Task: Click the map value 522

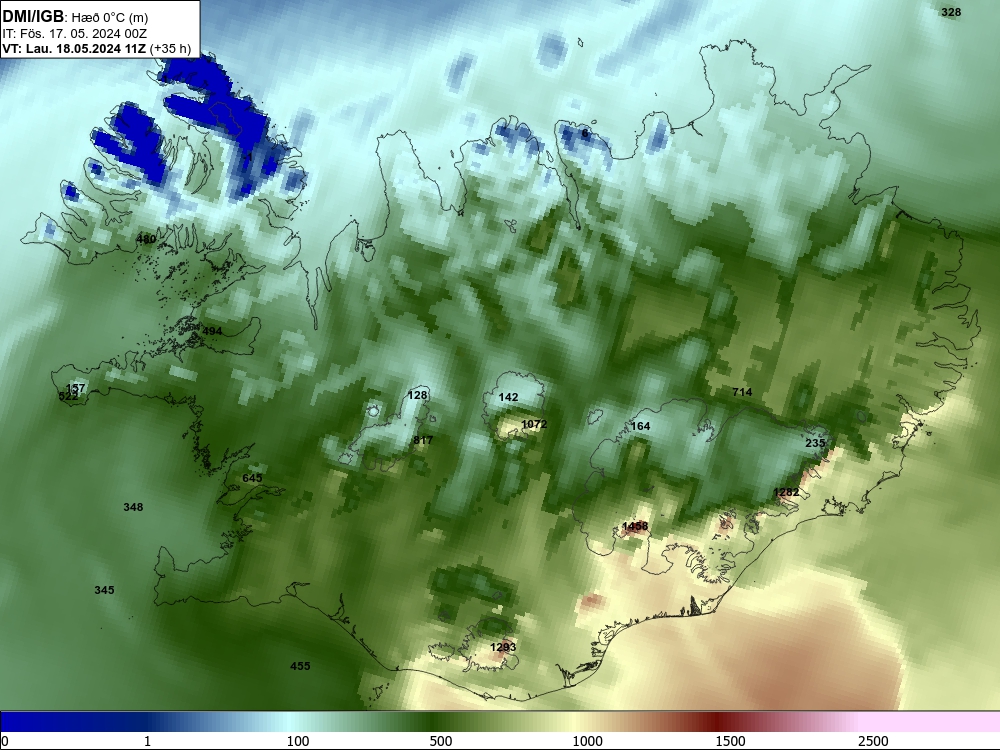Action: (68, 397)
